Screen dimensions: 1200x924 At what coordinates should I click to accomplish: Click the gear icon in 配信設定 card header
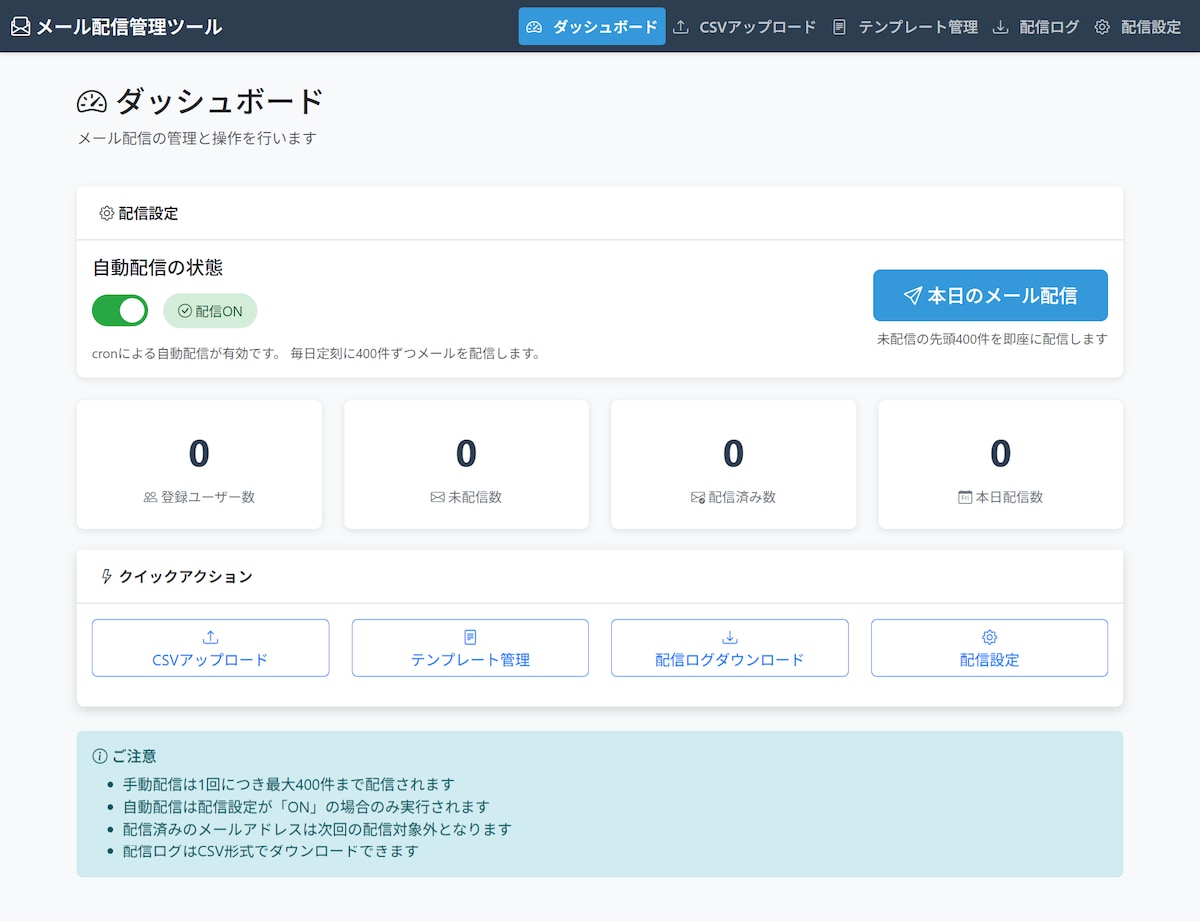pyautogui.click(x=107, y=213)
